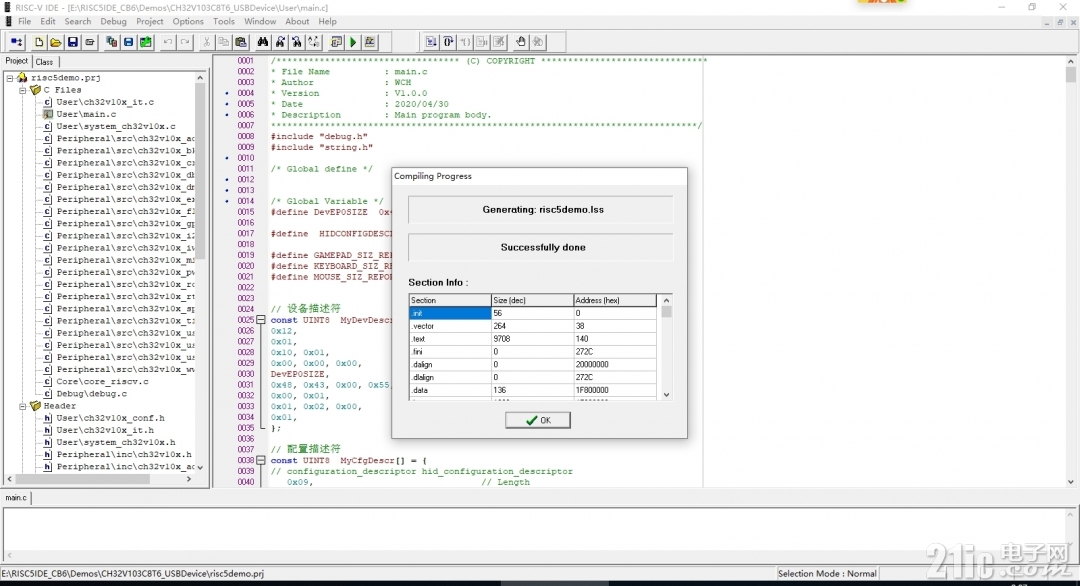
Task: Click the green-sheet icon after the blue floppy
Action: [145, 42]
